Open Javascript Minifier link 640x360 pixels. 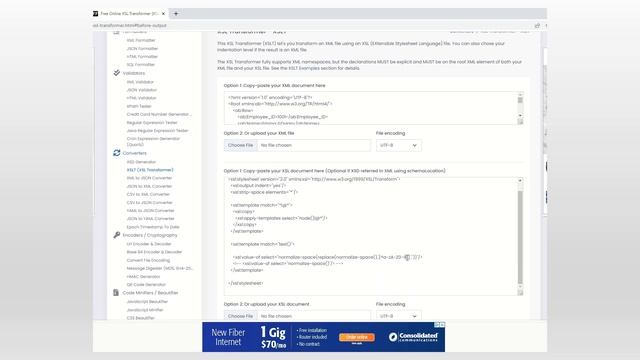click(x=145, y=310)
